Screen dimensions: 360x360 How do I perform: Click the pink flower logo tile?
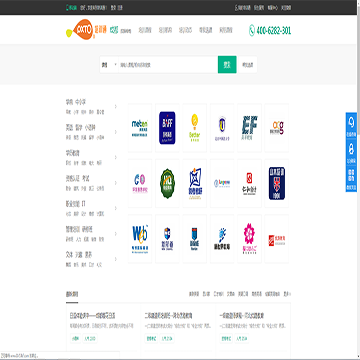[x=249, y=239]
